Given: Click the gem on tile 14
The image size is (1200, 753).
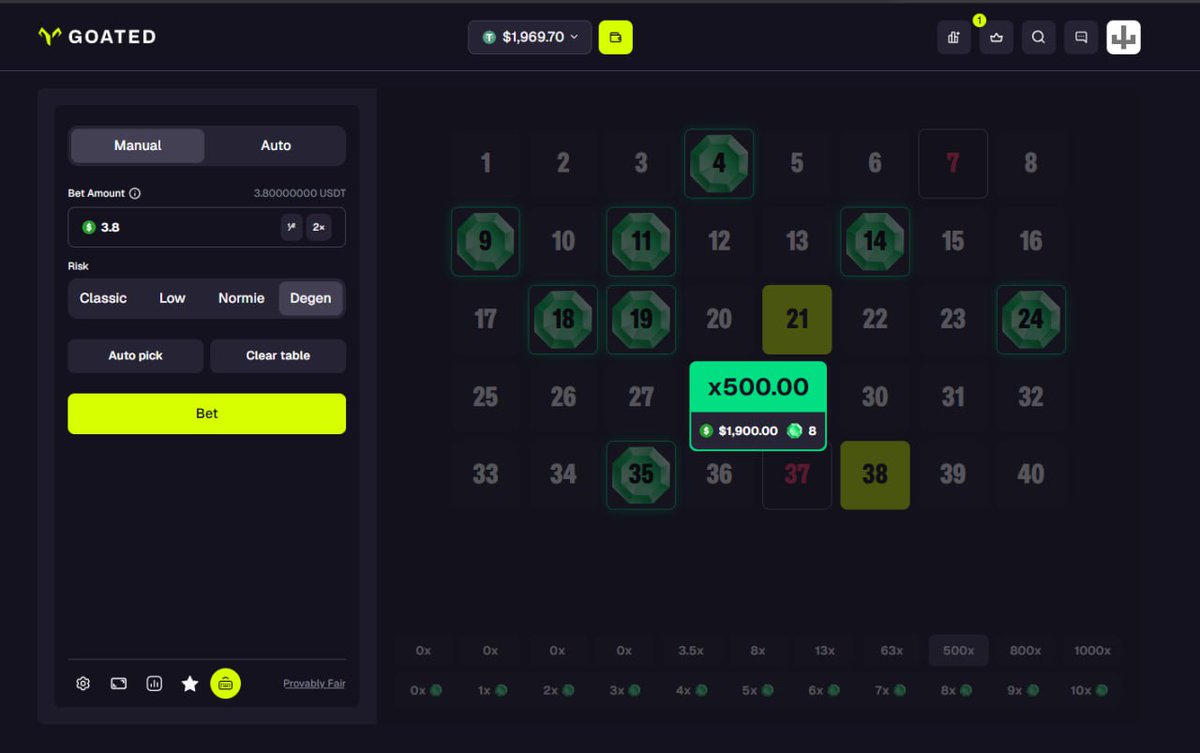Looking at the screenshot, I should point(875,241).
